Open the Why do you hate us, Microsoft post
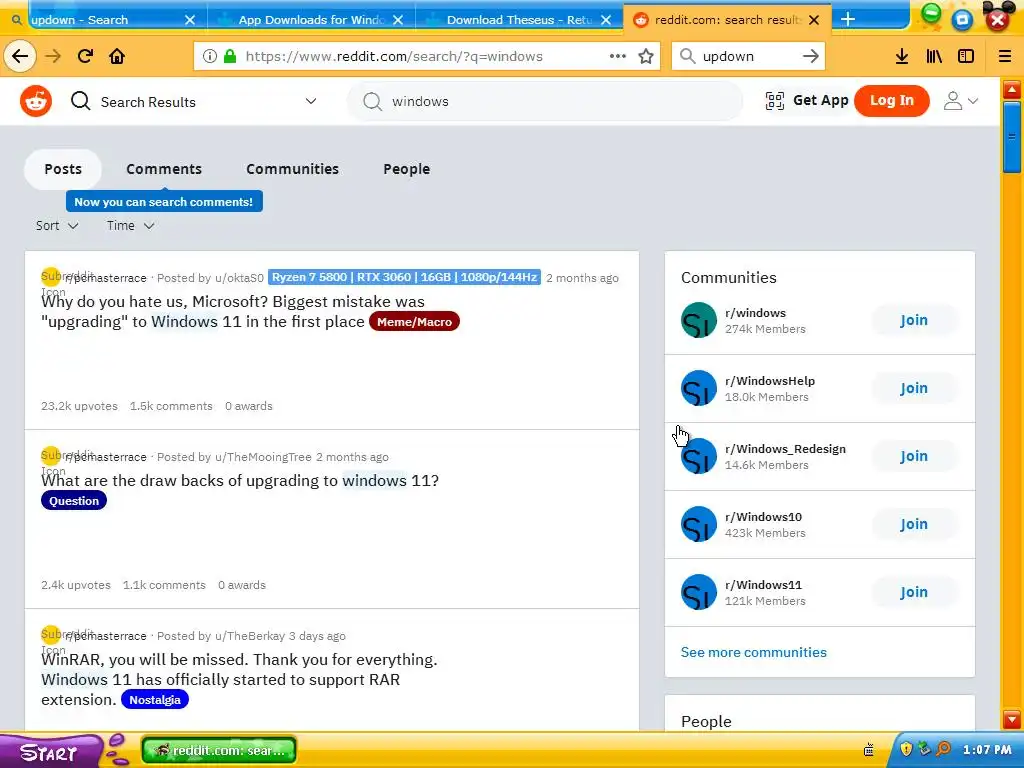Viewport: 1024px width, 768px height. 232,312
